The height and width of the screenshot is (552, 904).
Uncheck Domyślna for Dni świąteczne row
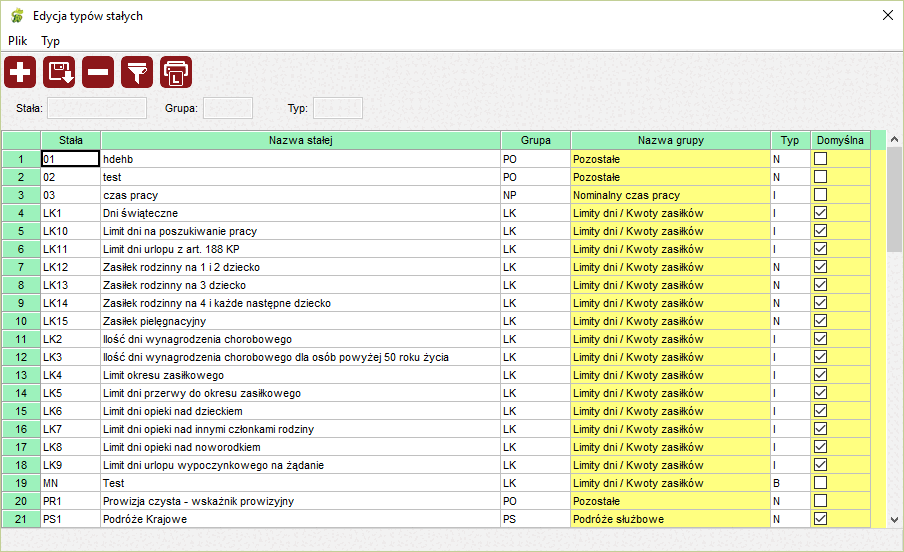820,213
